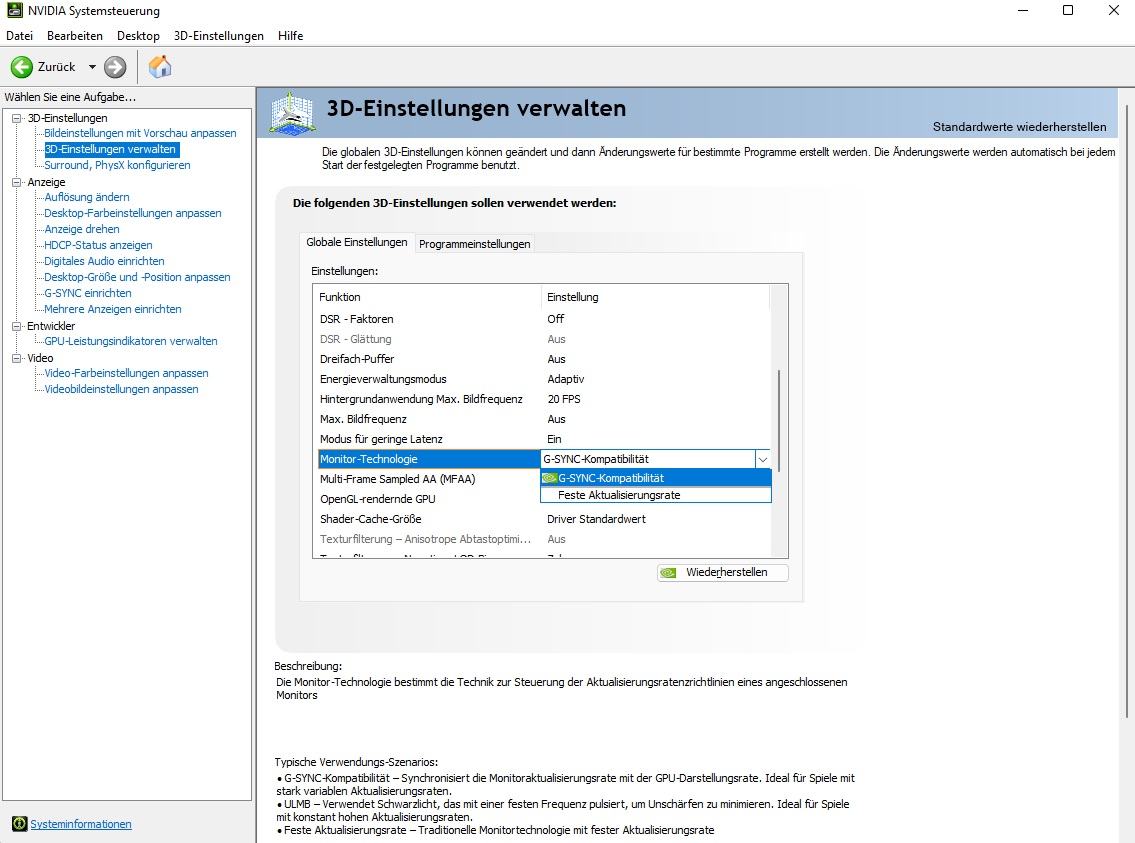Click the forward arrow icon in the toolbar
Viewport: 1135px width, 843px height.
[114, 67]
